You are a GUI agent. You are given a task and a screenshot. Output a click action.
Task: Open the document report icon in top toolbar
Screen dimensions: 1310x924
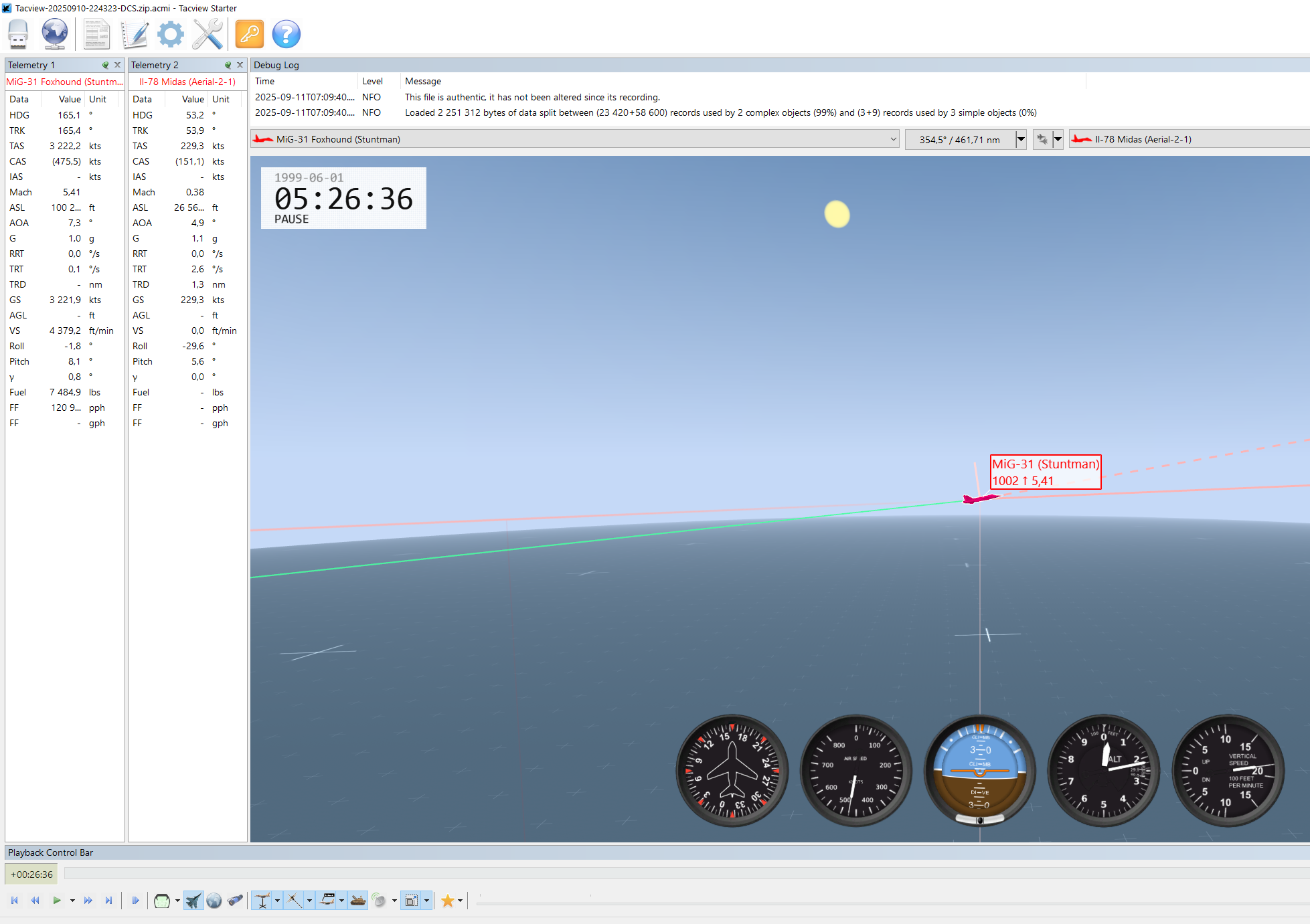pyautogui.click(x=96, y=34)
